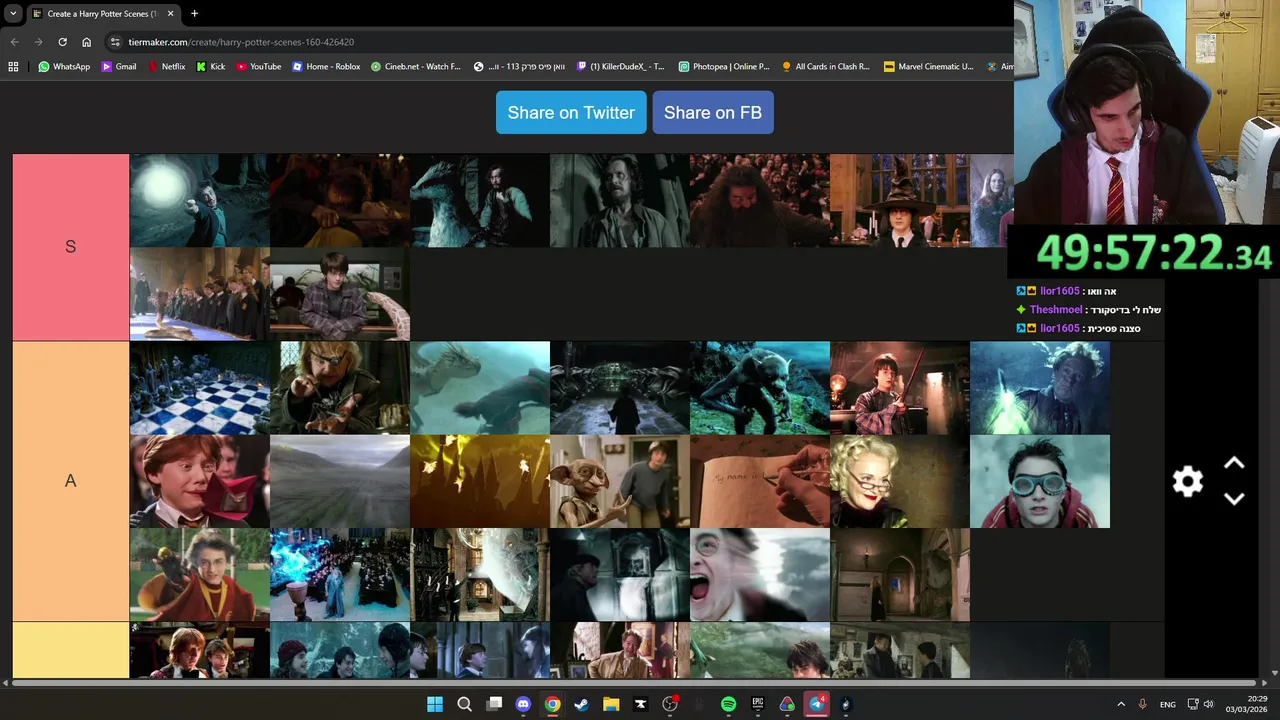Open Task View from taskbar
This screenshot has height=720, width=1280.
pos(494,704)
